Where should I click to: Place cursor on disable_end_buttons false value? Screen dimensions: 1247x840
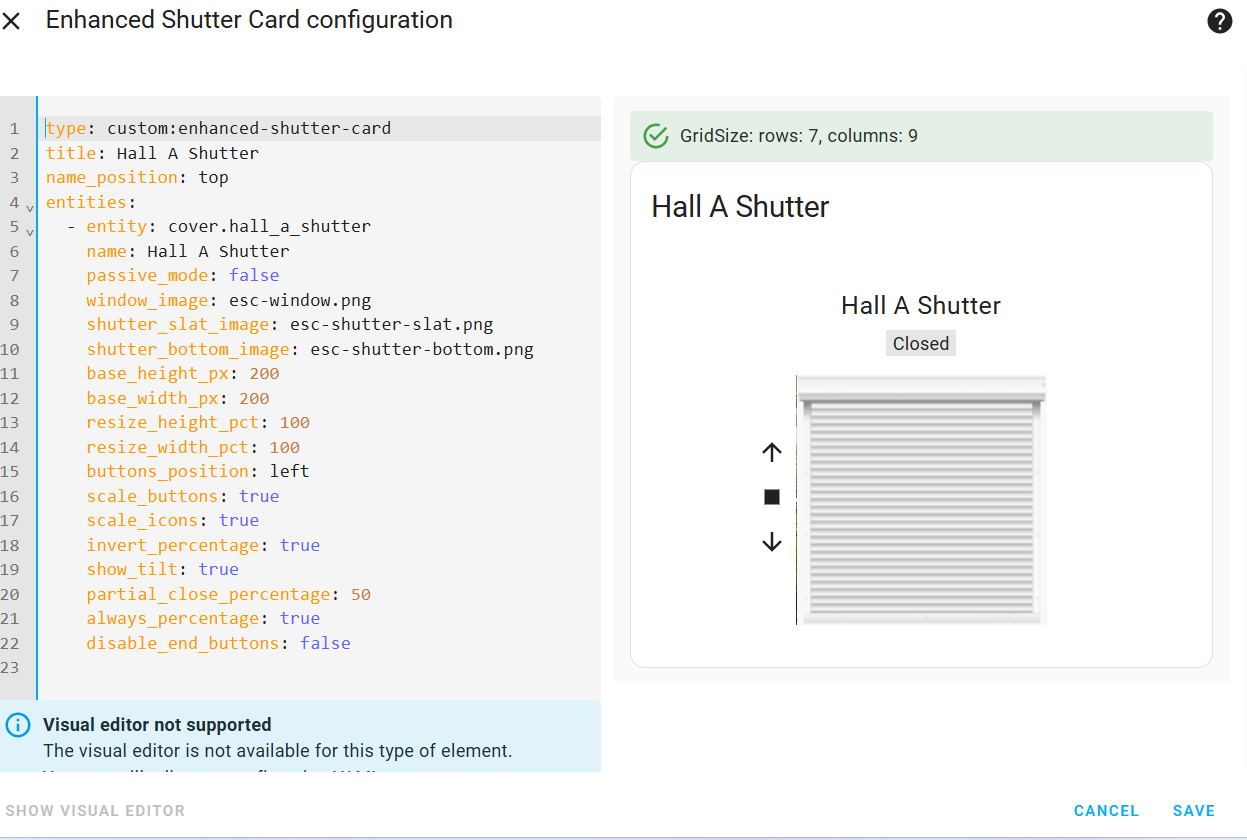(325, 643)
